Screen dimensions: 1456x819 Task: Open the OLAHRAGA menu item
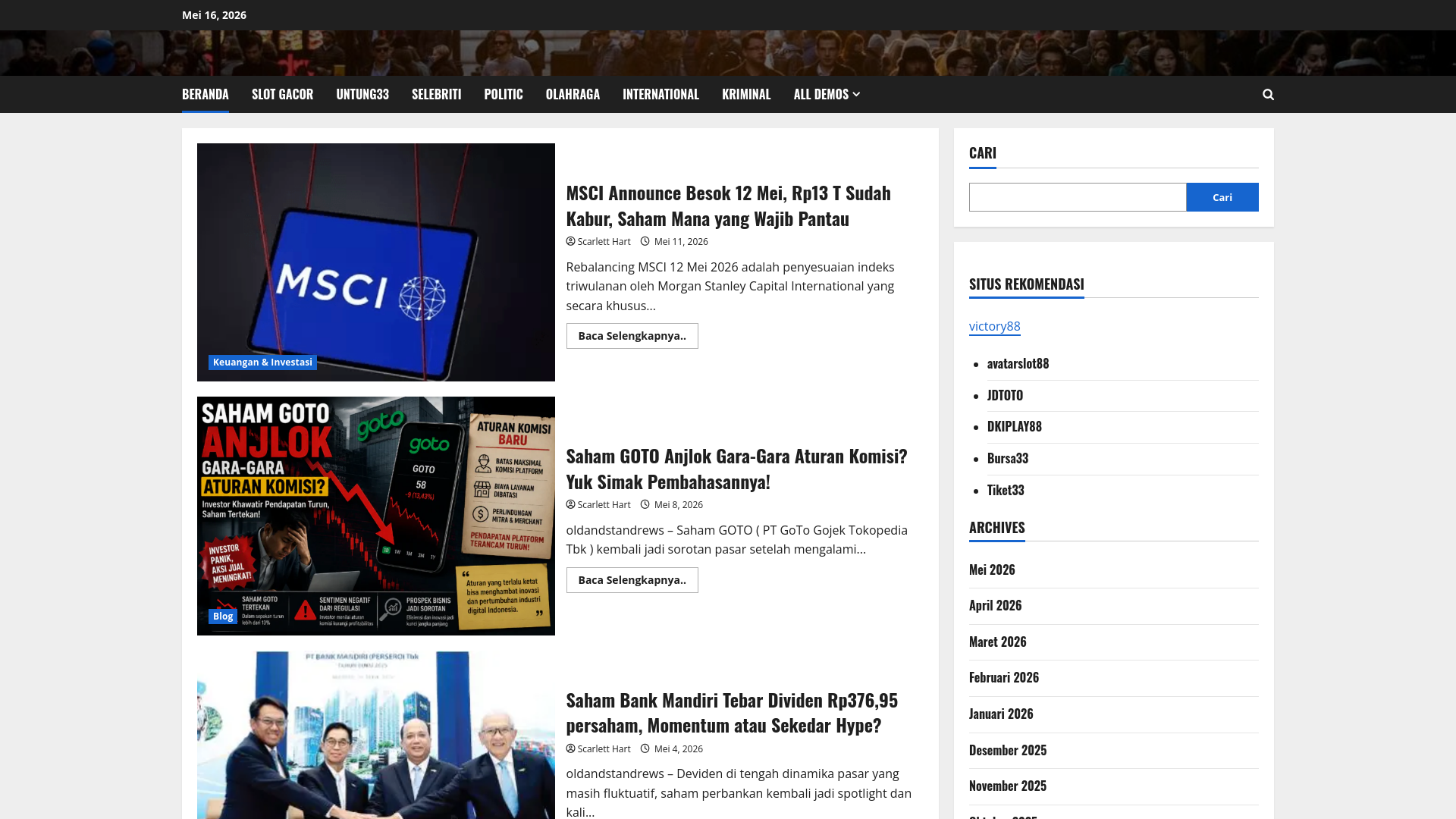coord(573,95)
